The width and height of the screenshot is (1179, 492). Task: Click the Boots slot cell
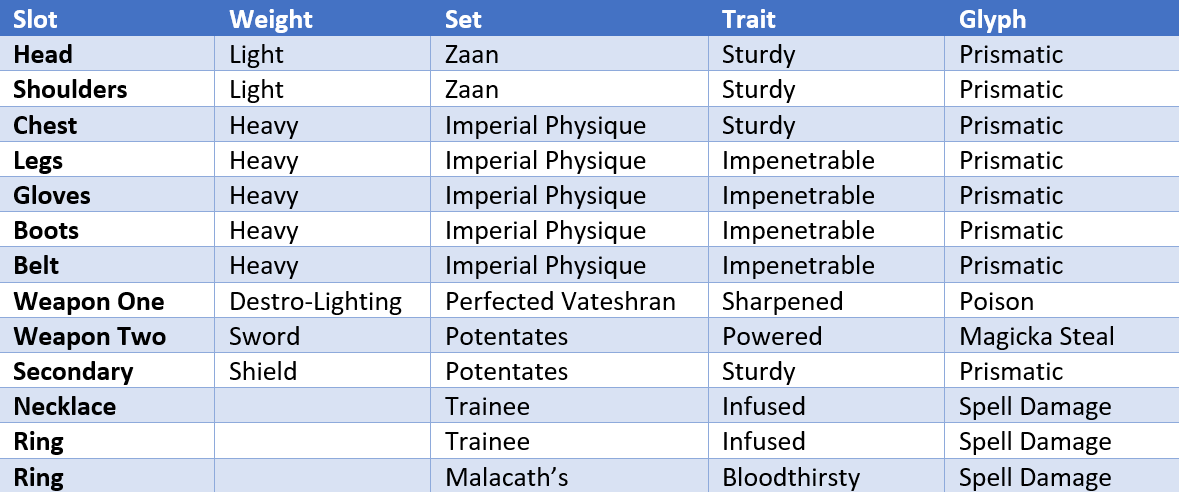pyautogui.click(x=108, y=230)
